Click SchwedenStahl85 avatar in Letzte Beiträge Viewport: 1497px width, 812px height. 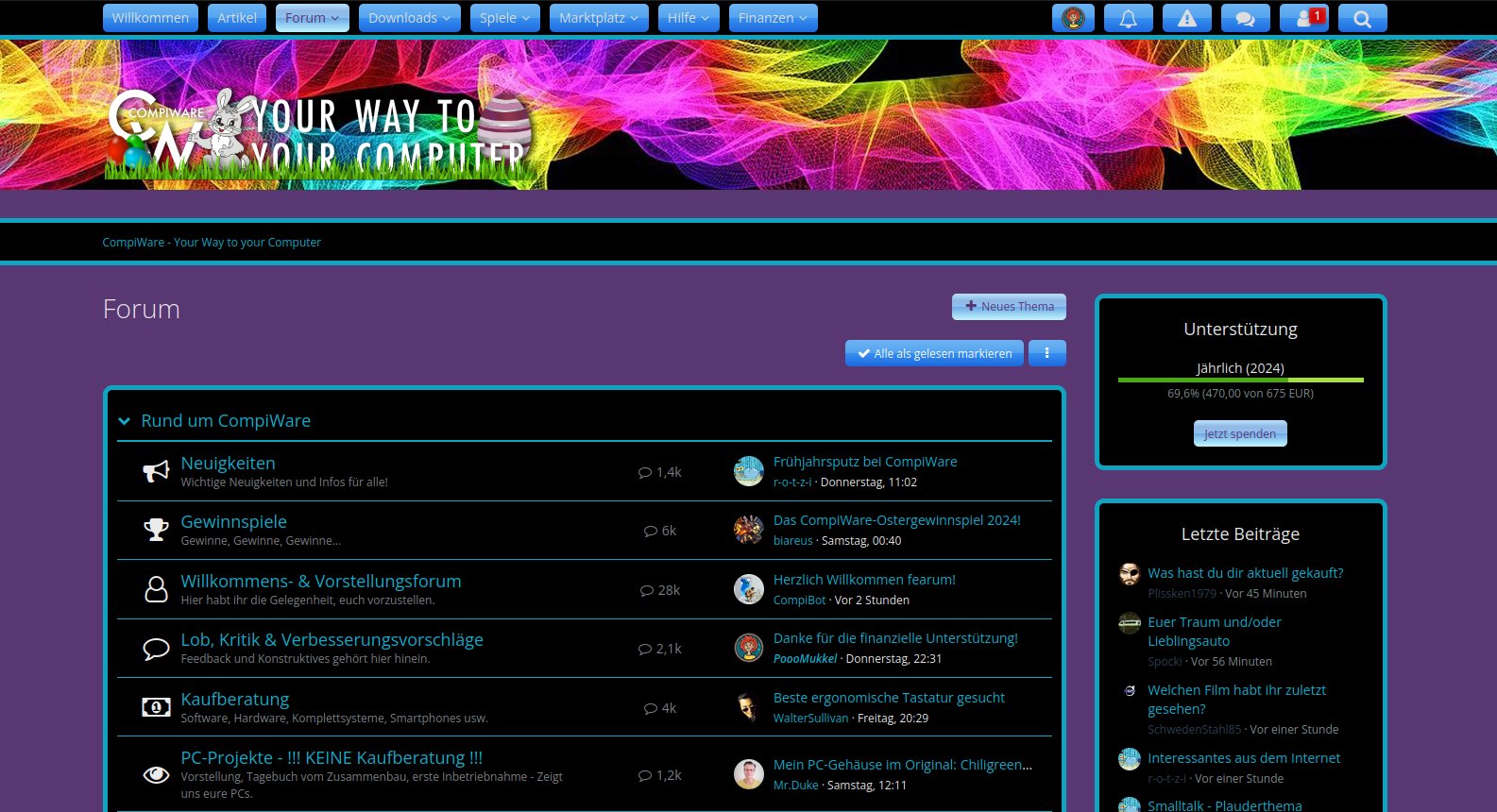tap(1130, 691)
